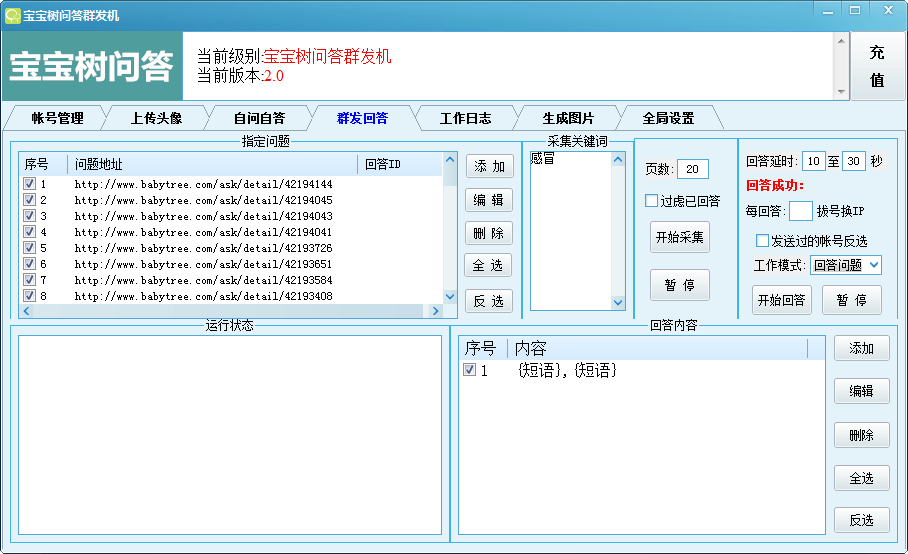Go to the 工作日志 tab
The height and width of the screenshot is (554, 908).
click(465, 118)
